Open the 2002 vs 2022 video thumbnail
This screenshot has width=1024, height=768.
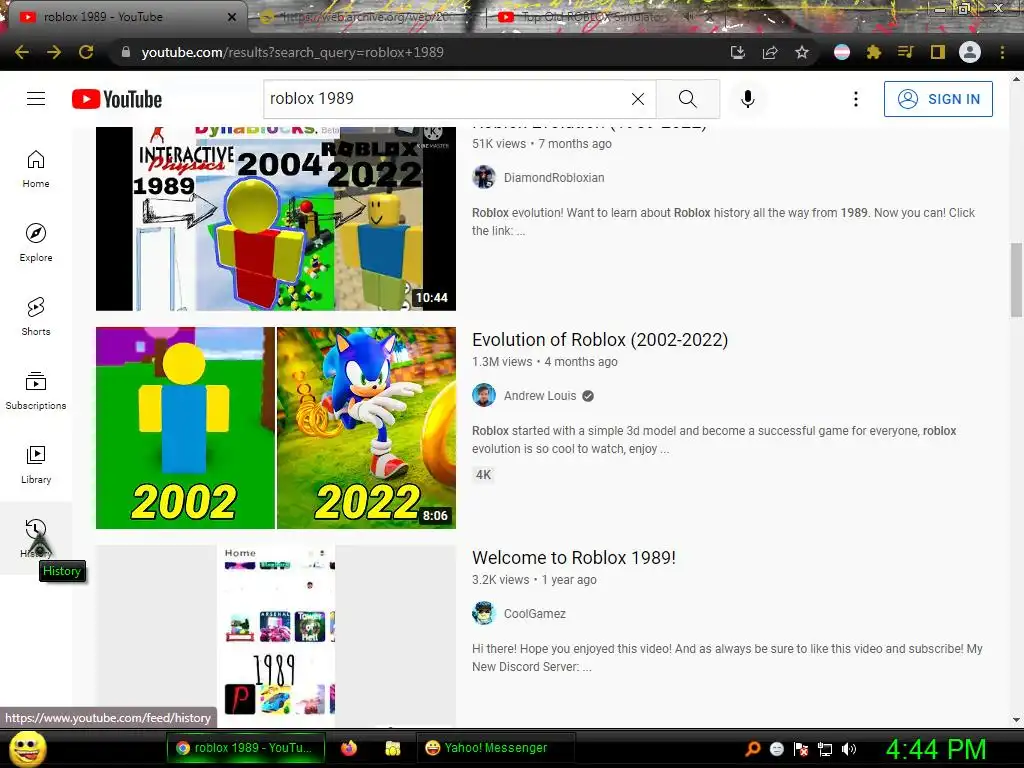pos(276,428)
